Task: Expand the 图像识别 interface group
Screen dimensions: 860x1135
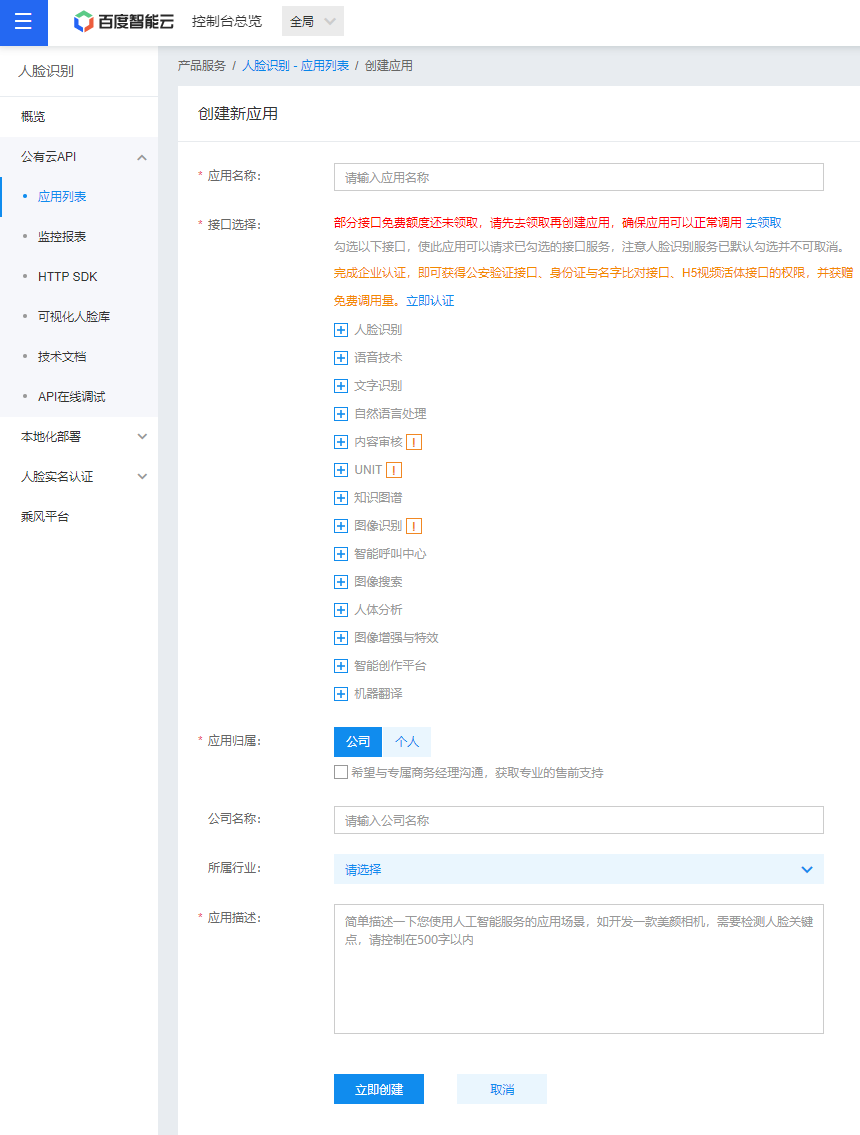Action: (341, 526)
